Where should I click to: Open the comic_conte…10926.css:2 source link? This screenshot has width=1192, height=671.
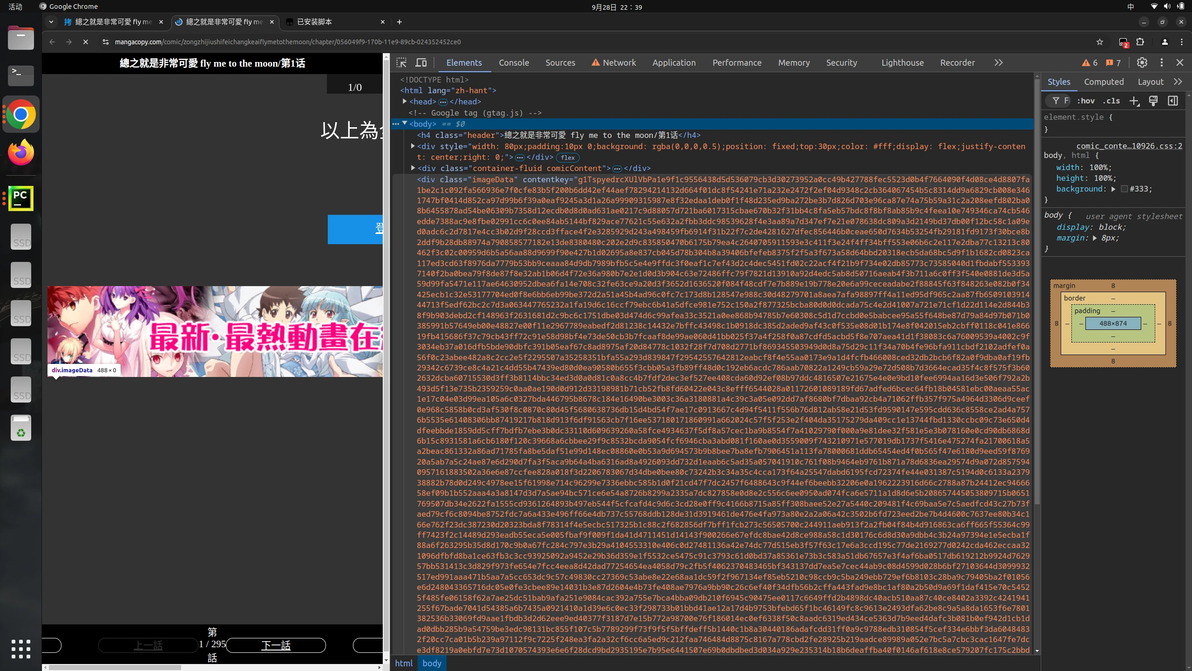1129,145
